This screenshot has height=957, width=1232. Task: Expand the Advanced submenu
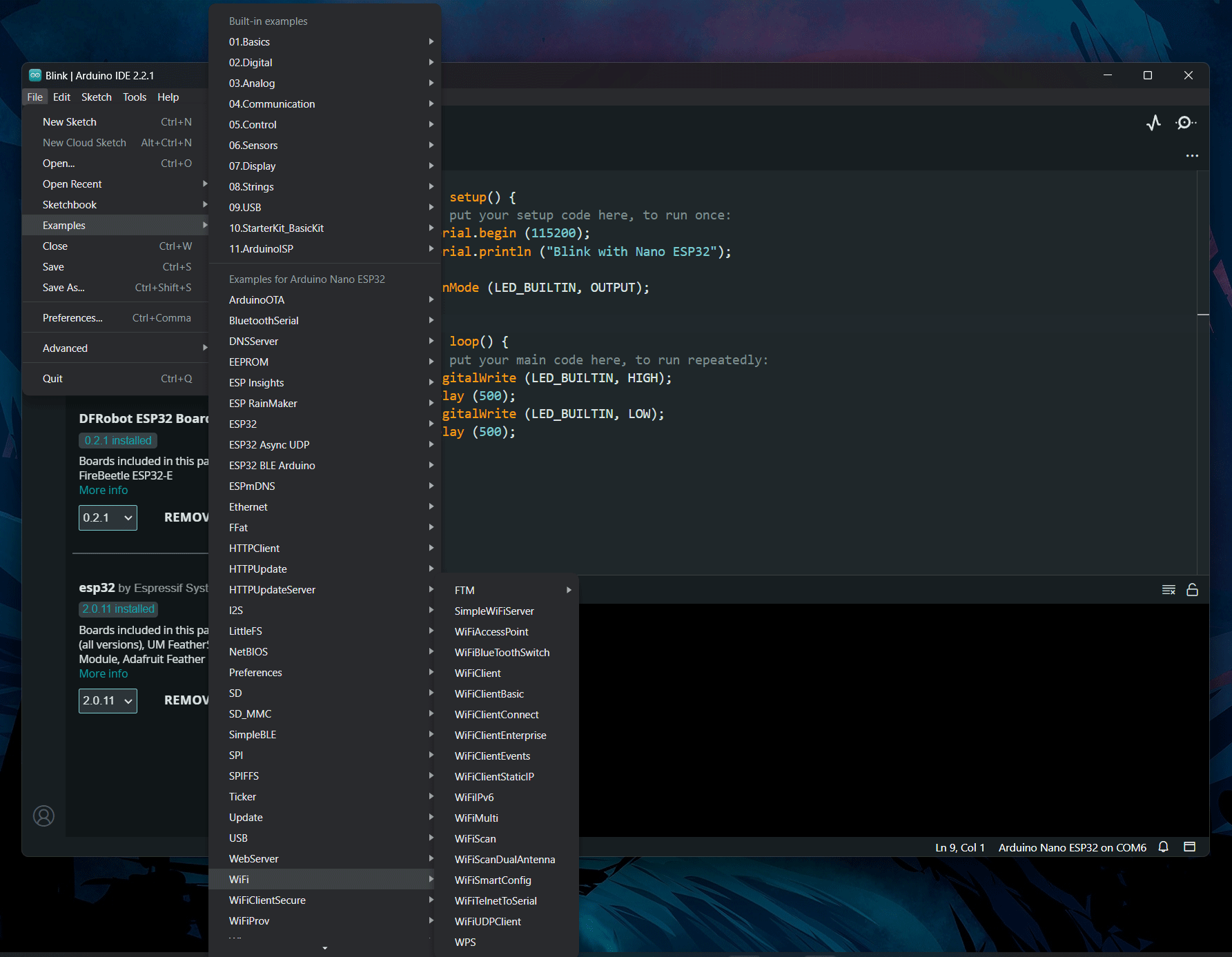(116, 348)
